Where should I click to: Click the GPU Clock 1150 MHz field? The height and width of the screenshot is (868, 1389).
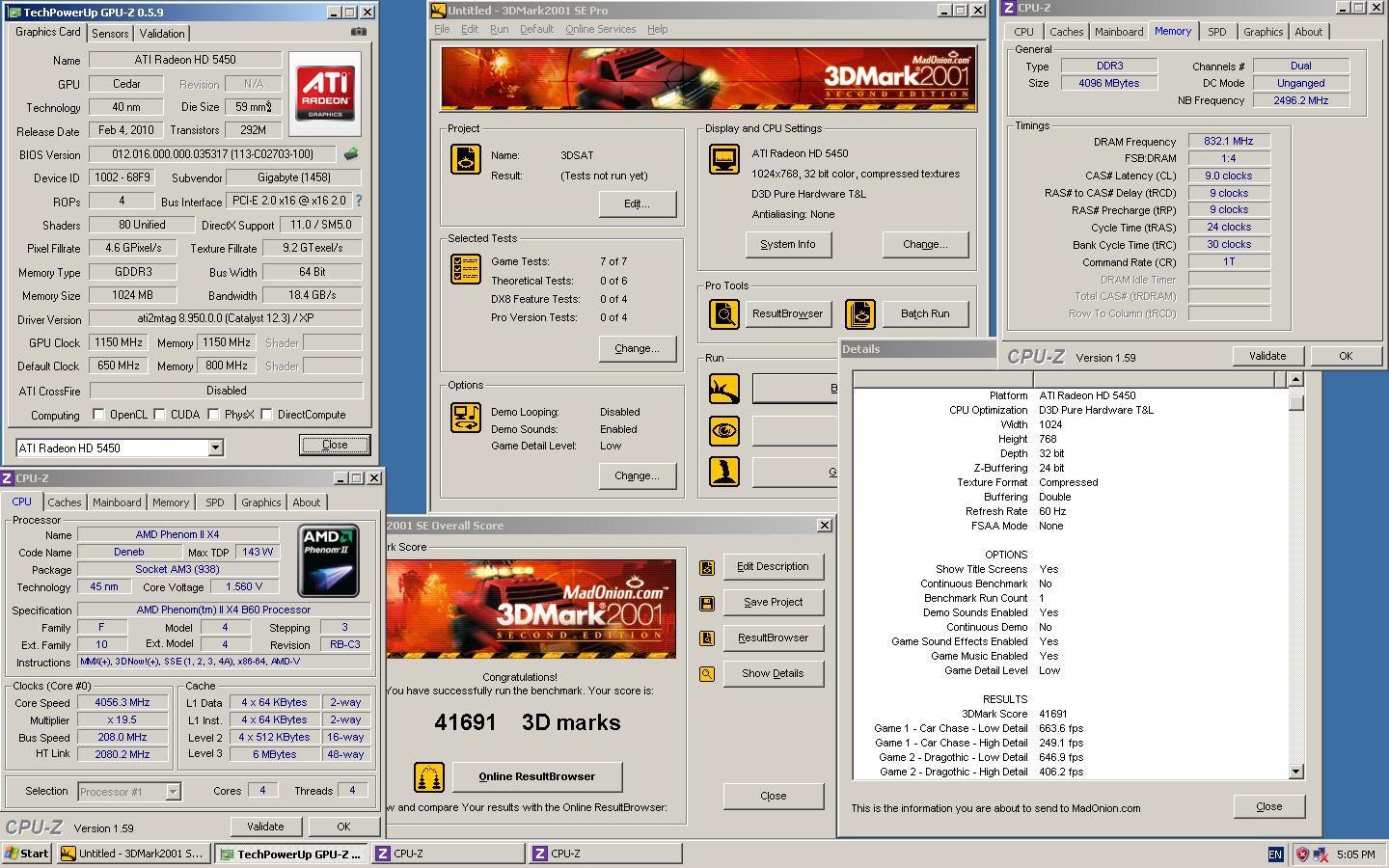[120, 342]
